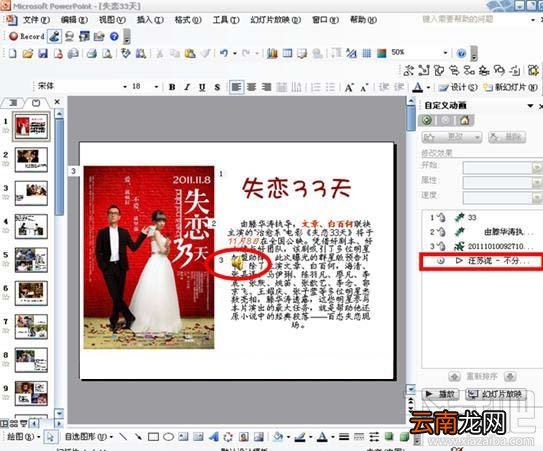
Task: Select animation item 3 '20111010092710...'
Action: pos(481,246)
